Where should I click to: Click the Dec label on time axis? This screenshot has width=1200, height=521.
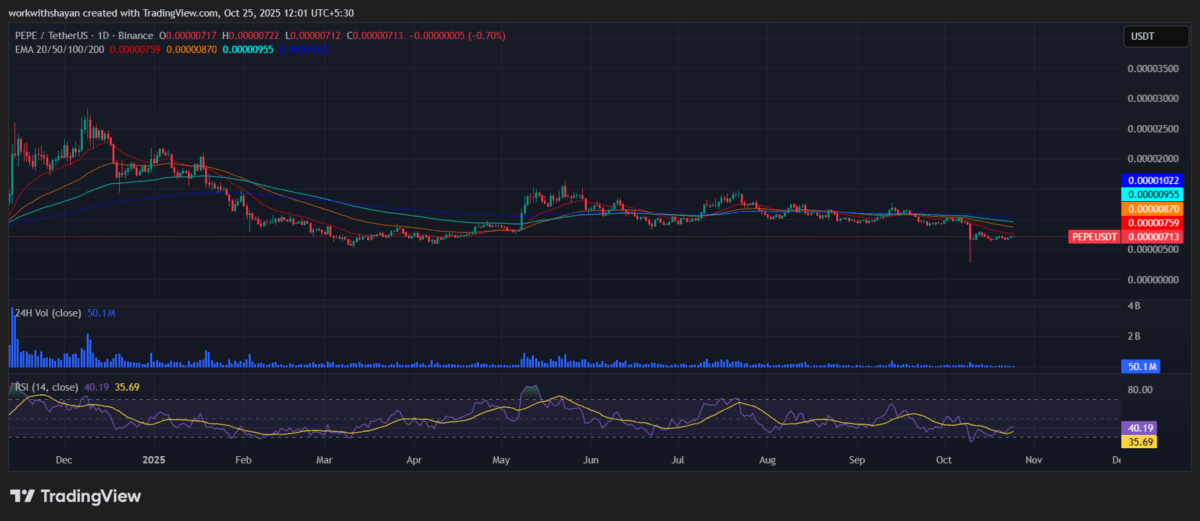pos(64,460)
